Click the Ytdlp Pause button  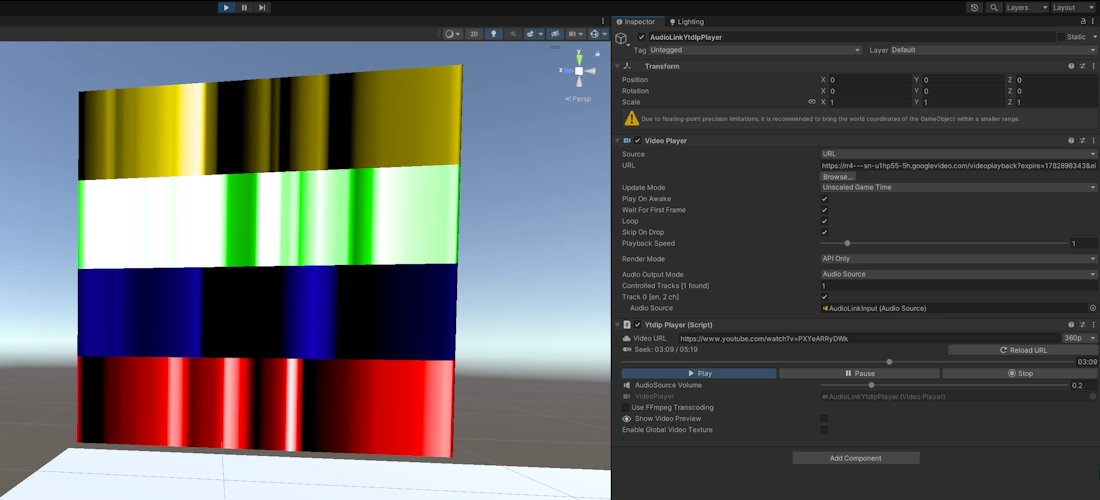point(859,374)
